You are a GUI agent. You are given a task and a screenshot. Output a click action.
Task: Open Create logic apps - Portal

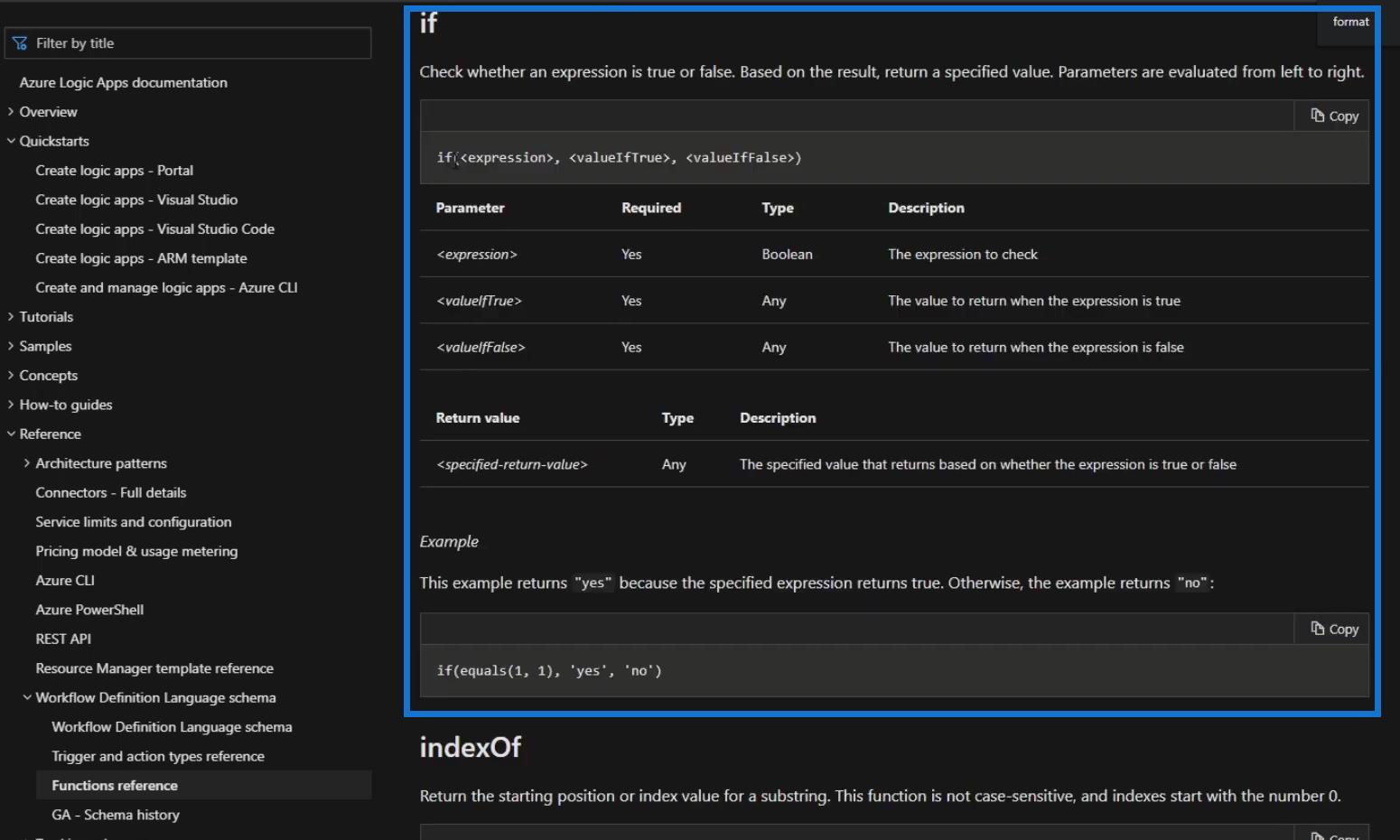114,171
